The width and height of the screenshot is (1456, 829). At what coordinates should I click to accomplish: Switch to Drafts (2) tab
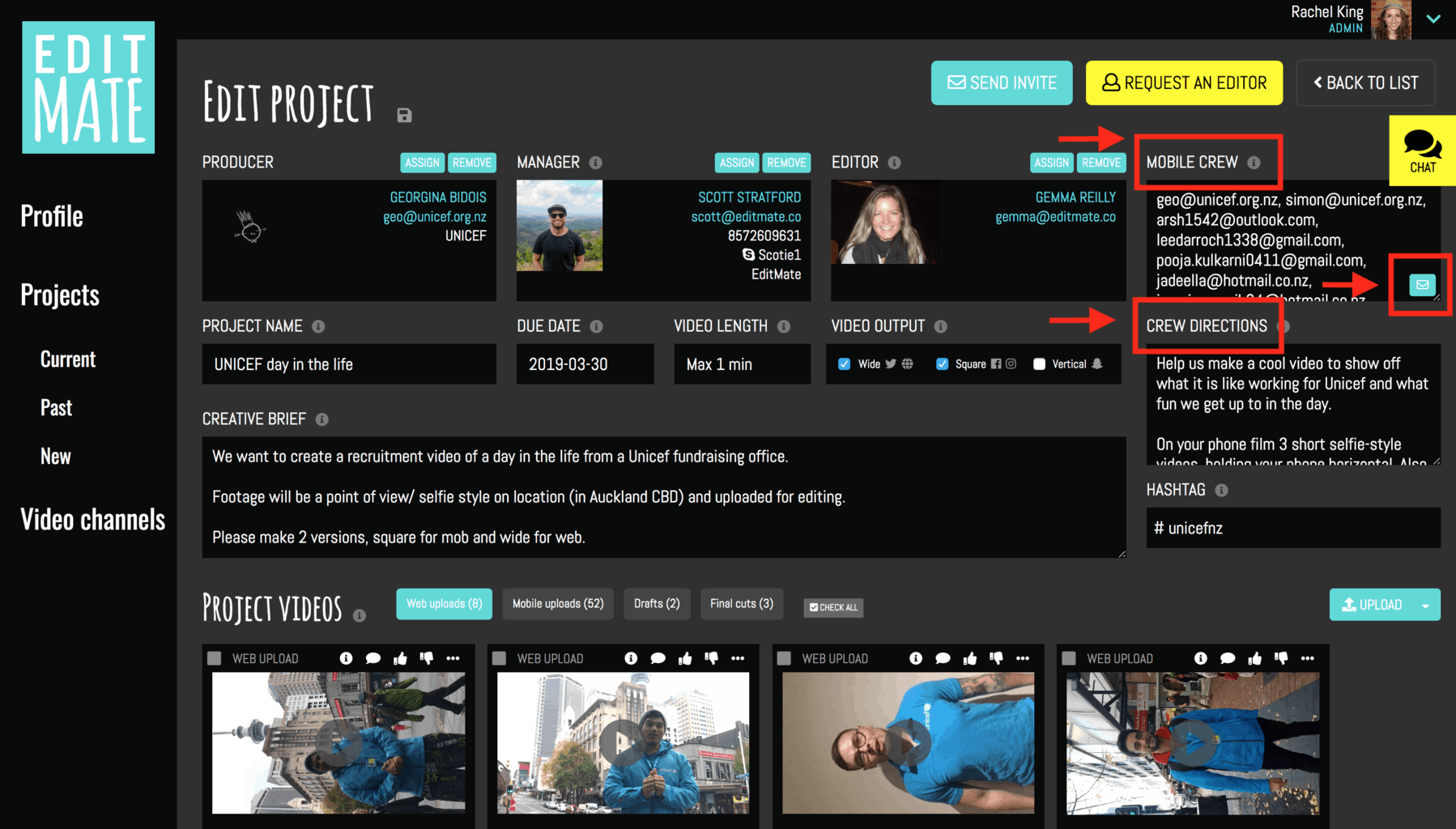click(x=657, y=604)
